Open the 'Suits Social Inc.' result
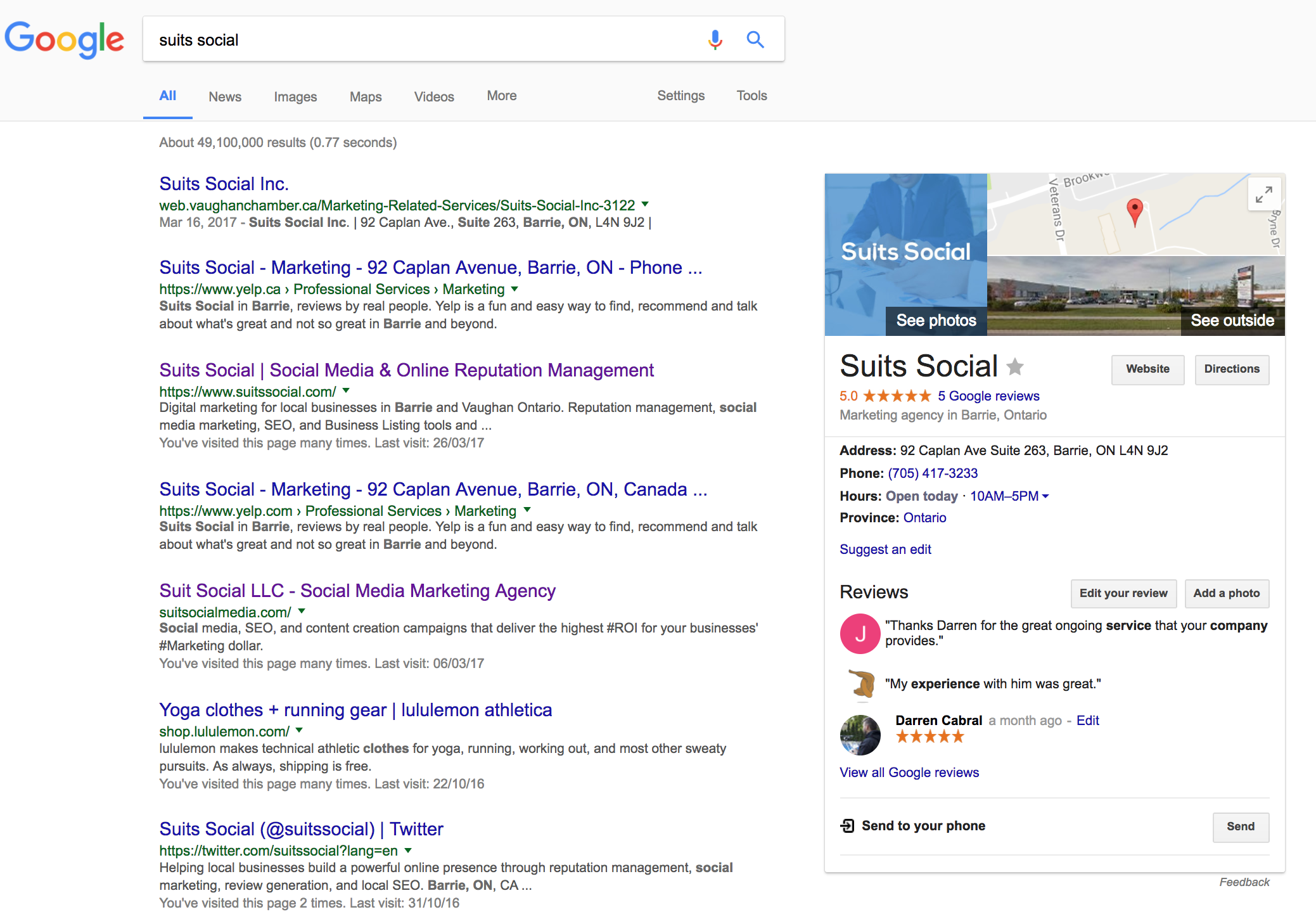This screenshot has width=1316, height=919. click(x=224, y=184)
